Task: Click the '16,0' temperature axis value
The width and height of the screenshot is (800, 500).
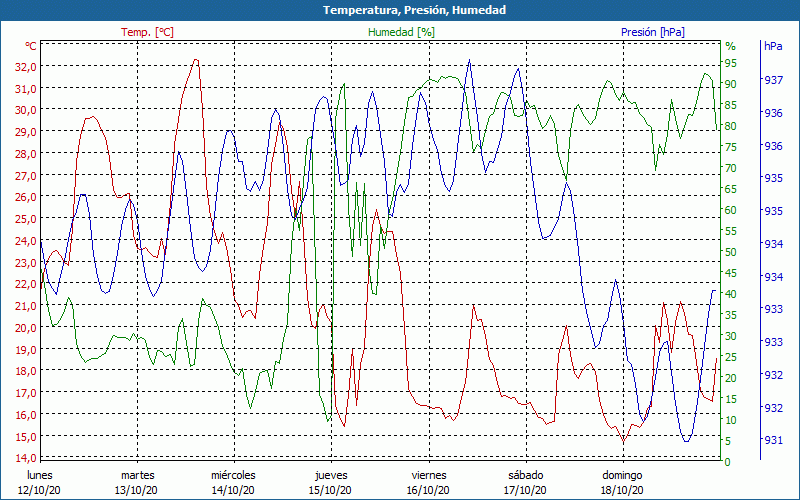Action: pyautogui.click(x=27, y=415)
